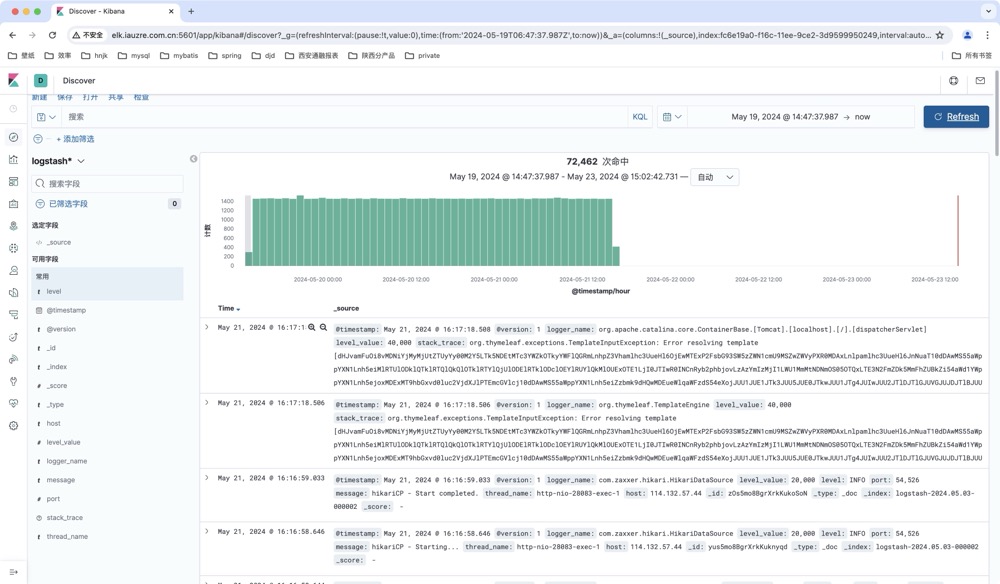Click the Refresh button
1000x584 pixels.
(956, 117)
